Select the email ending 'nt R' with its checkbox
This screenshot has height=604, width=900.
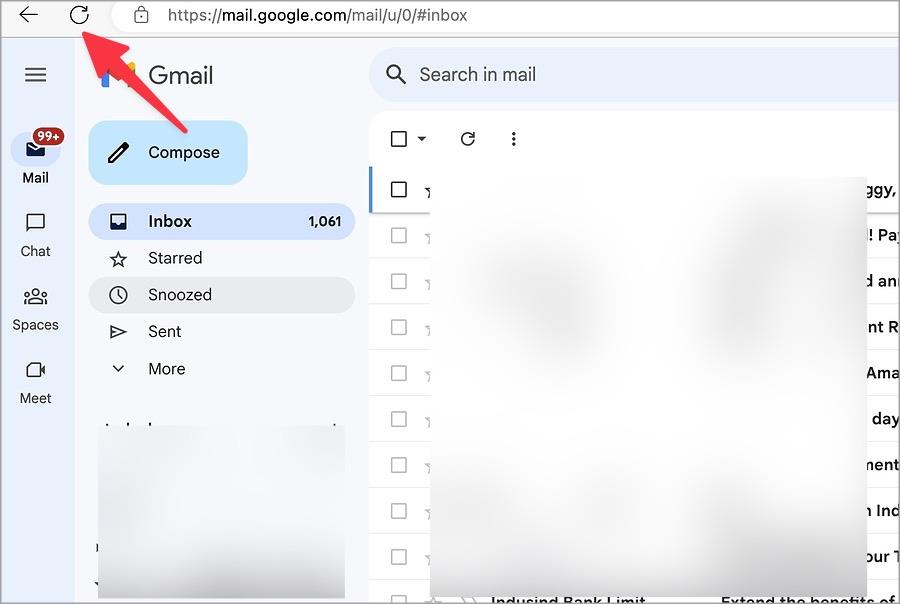(399, 327)
